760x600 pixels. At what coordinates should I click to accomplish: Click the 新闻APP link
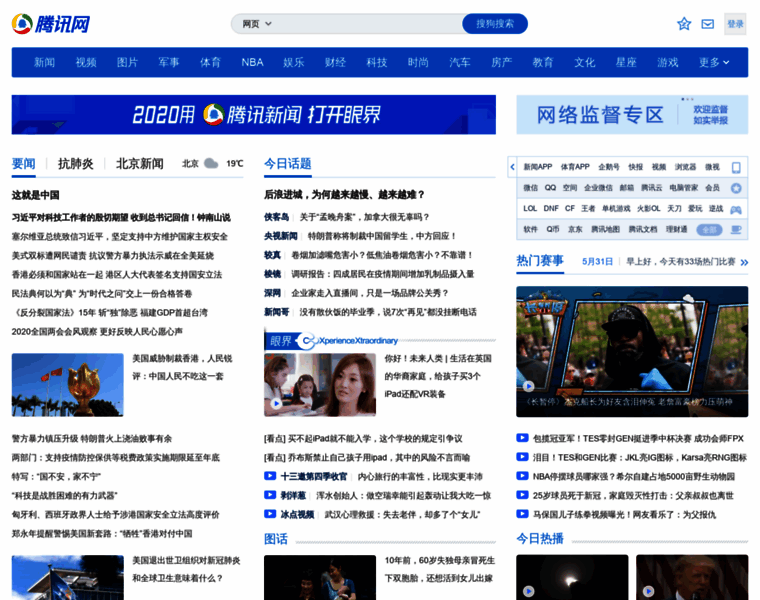(538, 167)
